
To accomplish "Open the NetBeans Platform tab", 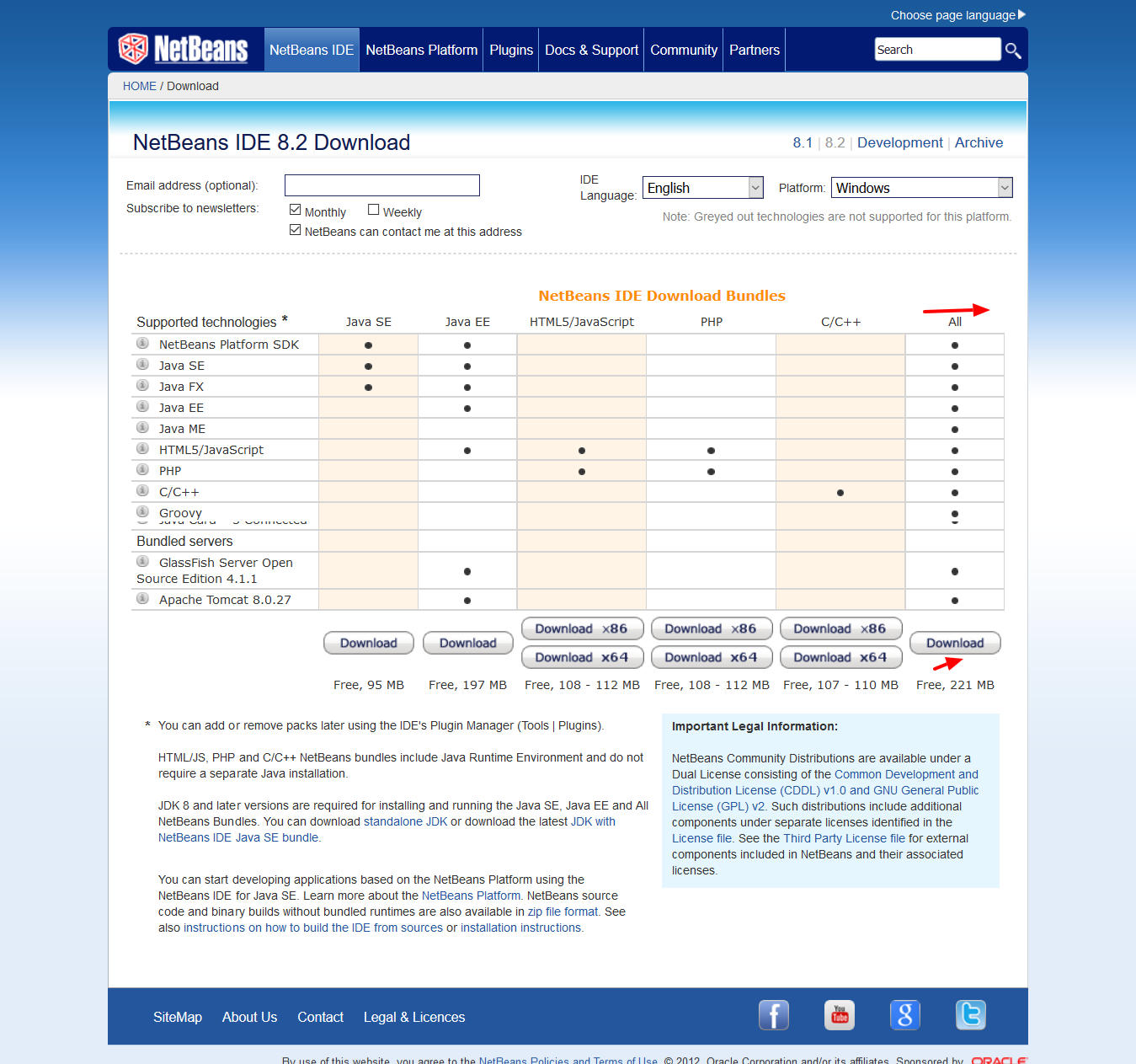I will pyautogui.click(x=422, y=50).
